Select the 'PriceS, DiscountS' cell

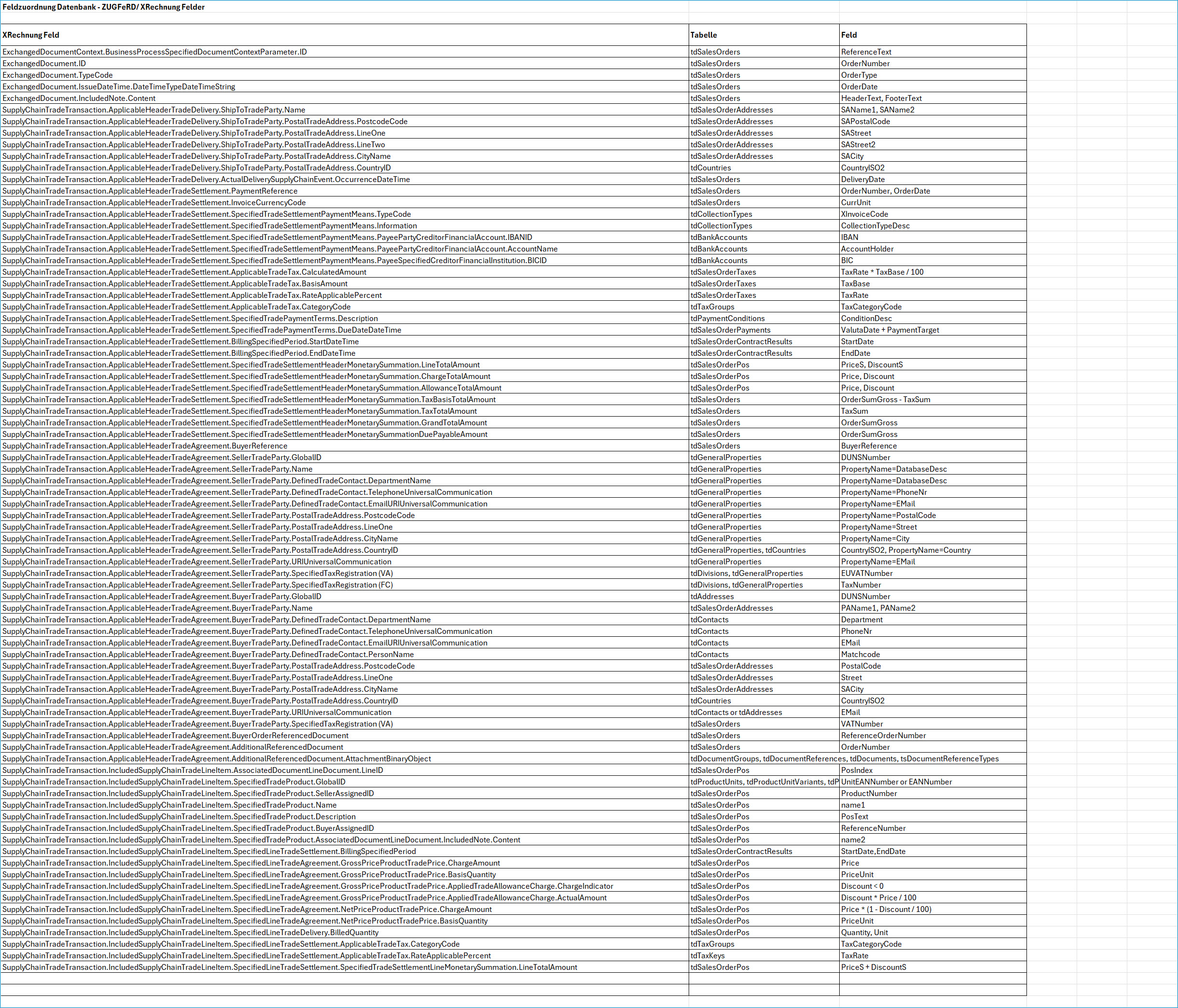point(932,364)
